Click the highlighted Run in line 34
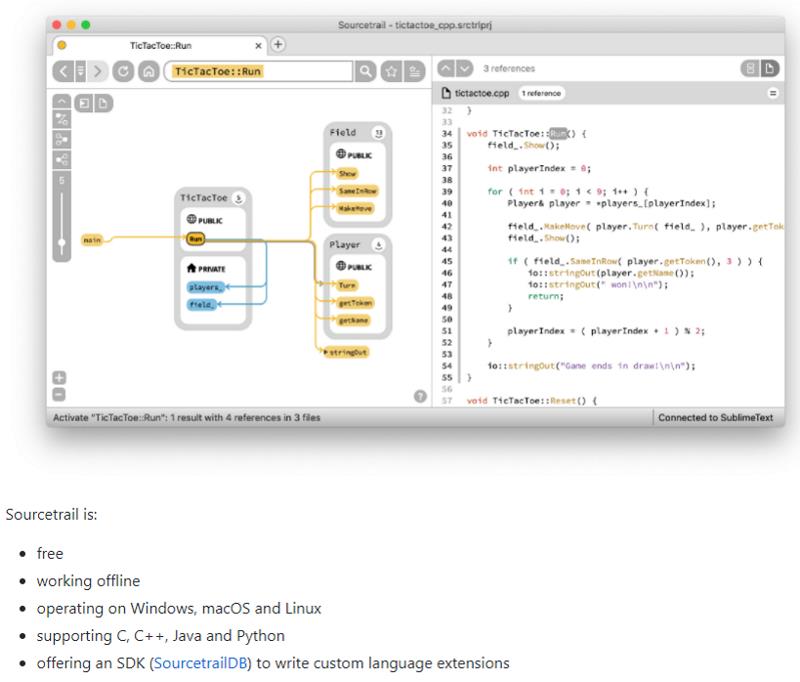 [558, 134]
